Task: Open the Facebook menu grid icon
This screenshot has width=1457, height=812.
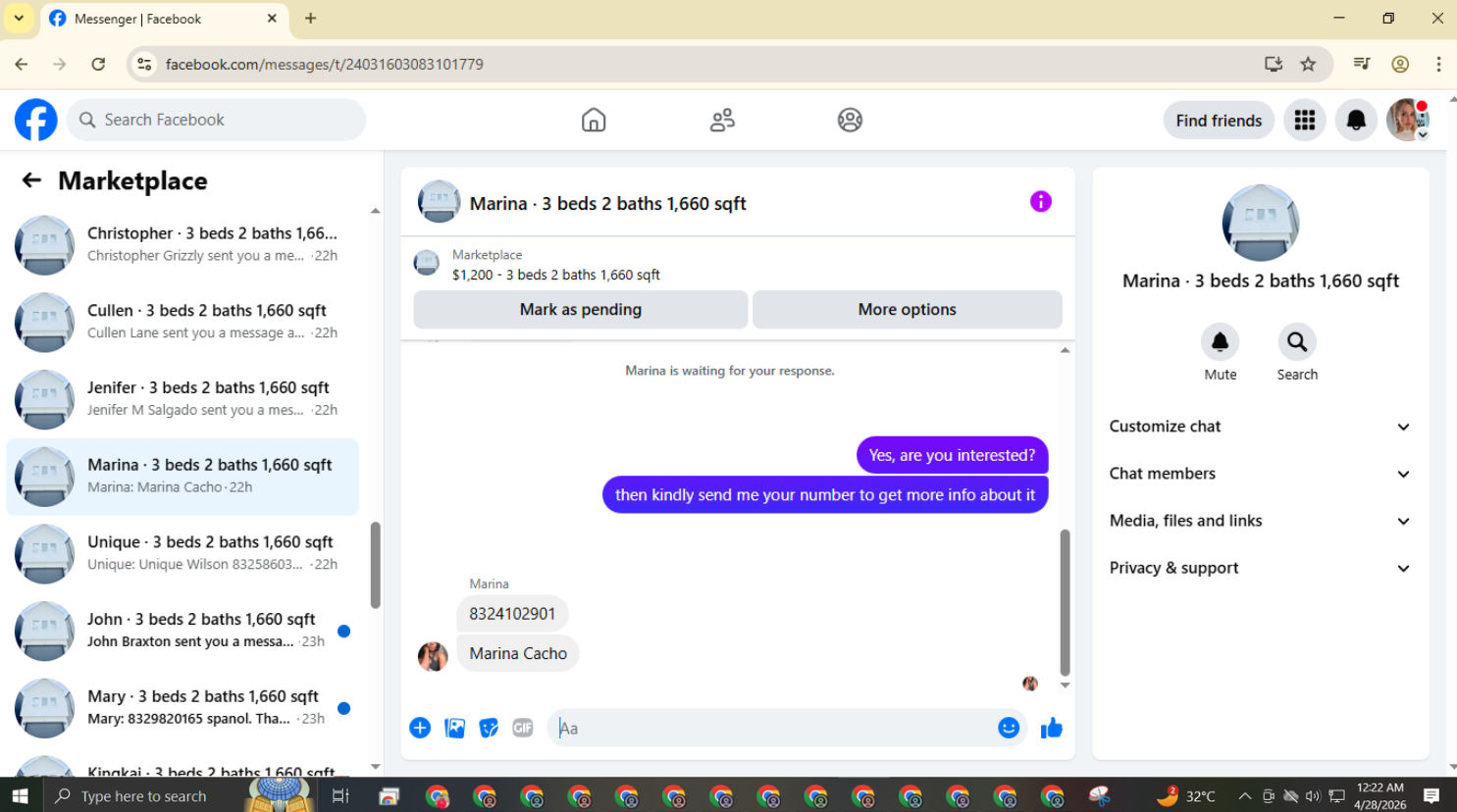Action: click(1305, 120)
